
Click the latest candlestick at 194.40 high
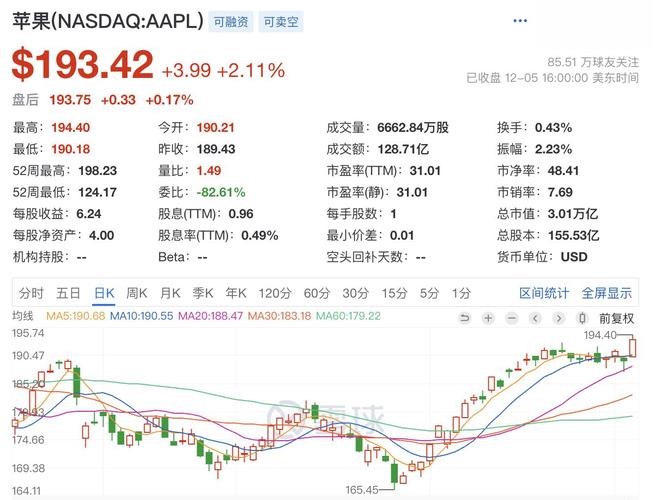(632, 349)
